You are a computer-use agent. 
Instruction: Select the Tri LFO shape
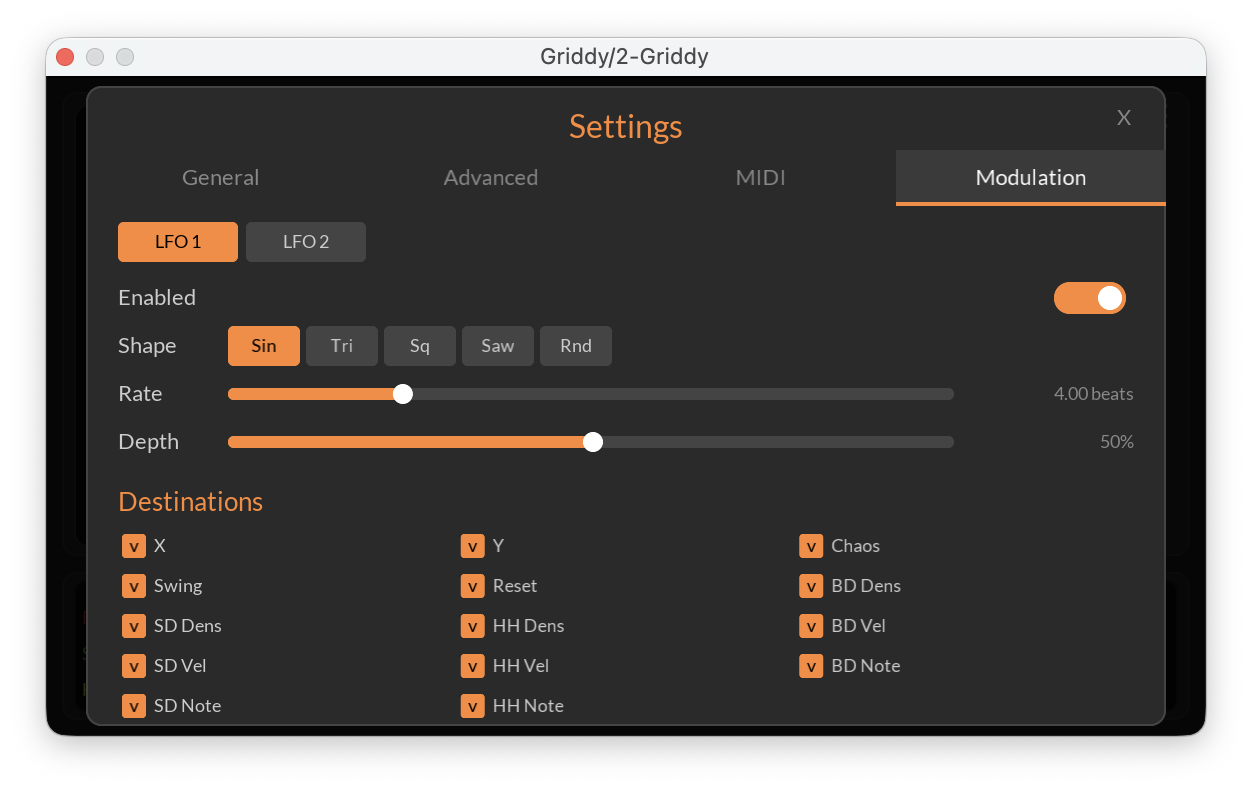342,345
